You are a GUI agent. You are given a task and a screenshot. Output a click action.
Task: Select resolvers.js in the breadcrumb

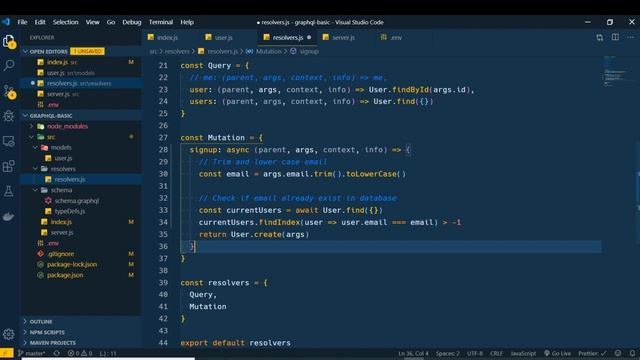[222, 51]
